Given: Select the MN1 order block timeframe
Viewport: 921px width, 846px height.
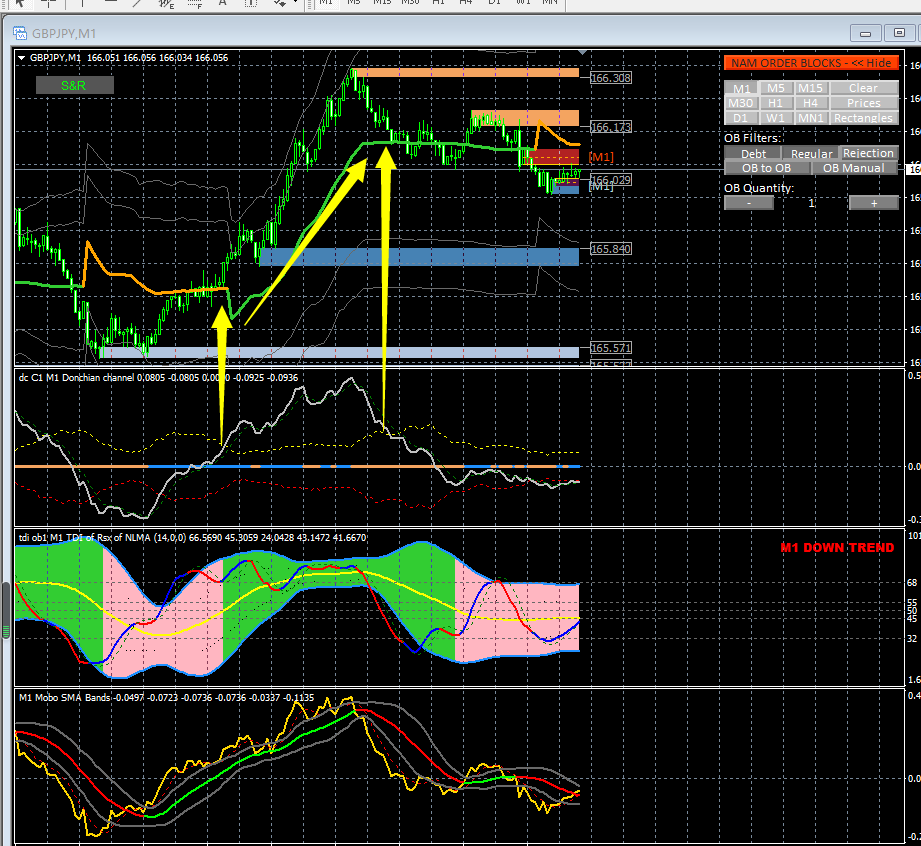Looking at the screenshot, I should pyautogui.click(x=811, y=118).
